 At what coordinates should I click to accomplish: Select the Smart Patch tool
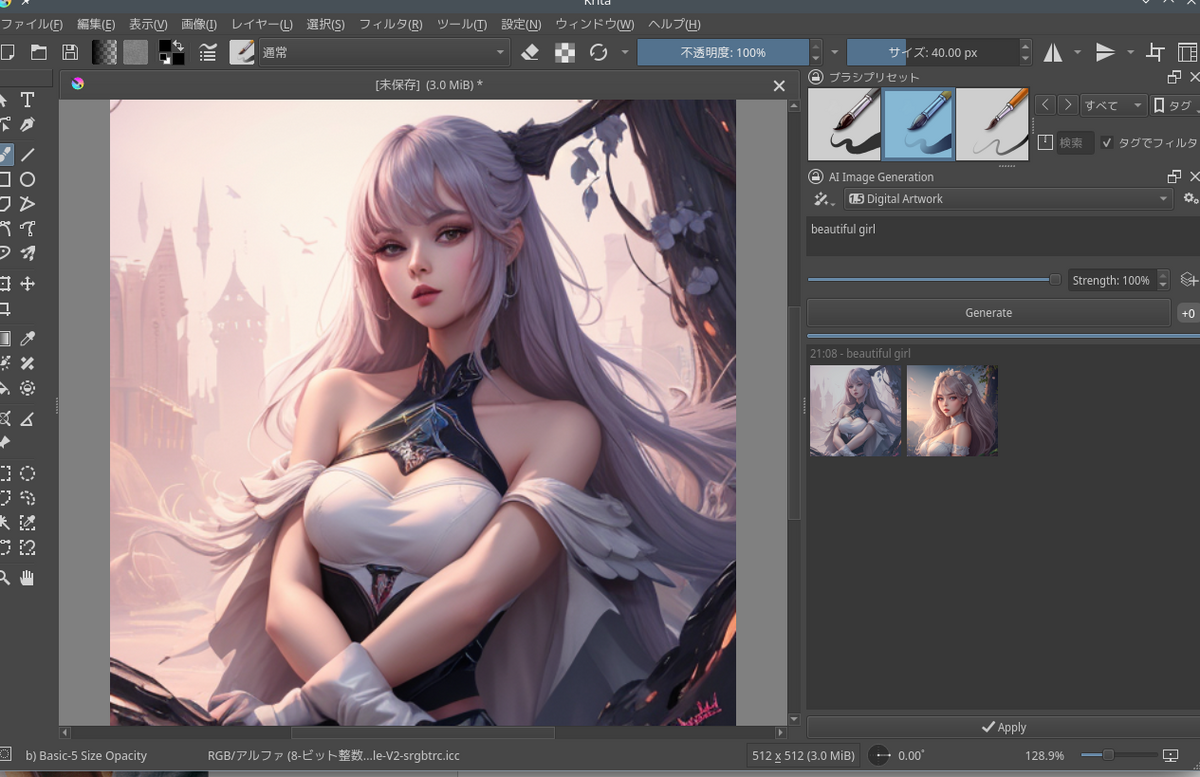coord(28,364)
